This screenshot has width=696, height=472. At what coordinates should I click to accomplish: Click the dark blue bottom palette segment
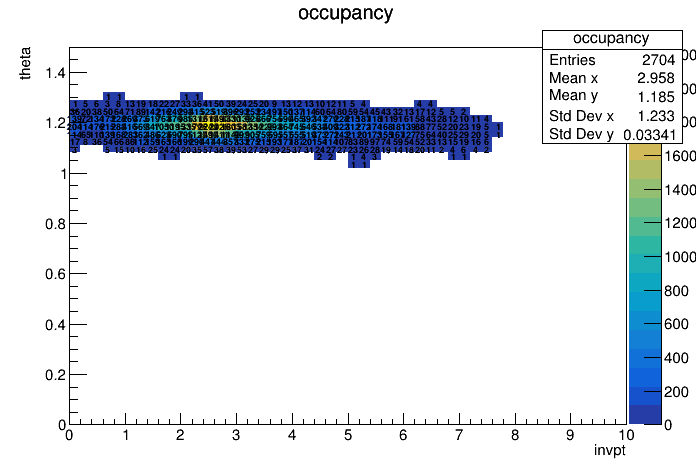645,415
